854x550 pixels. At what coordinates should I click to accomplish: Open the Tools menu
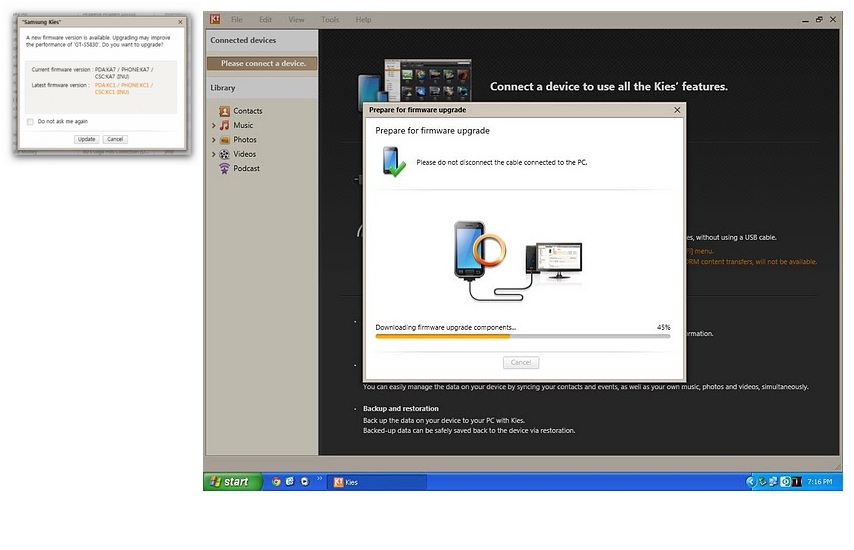click(330, 20)
